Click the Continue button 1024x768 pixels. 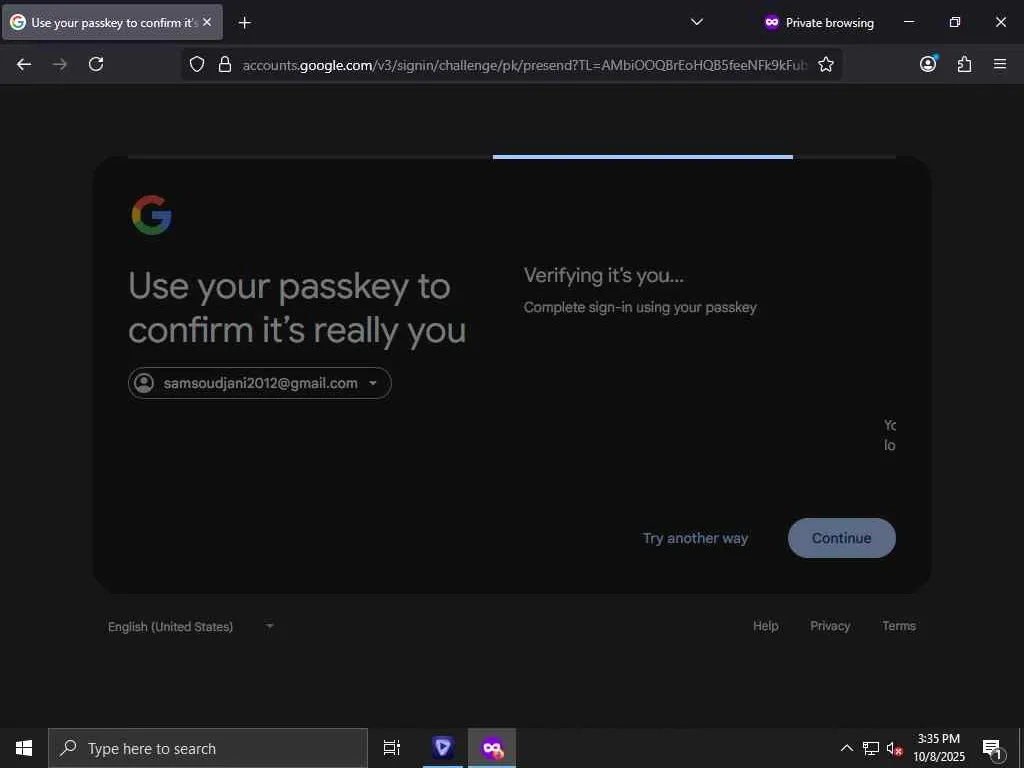click(842, 538)
